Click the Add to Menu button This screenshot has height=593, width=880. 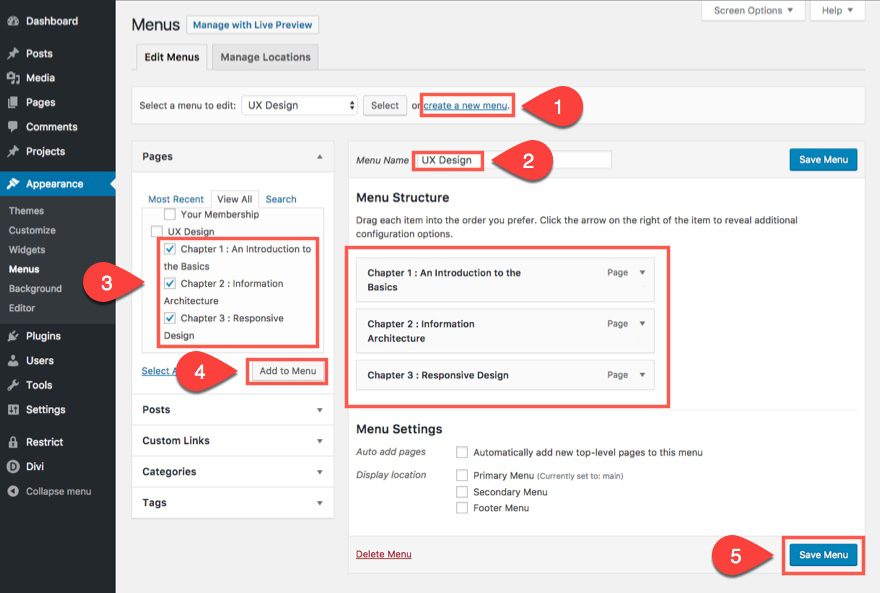(x=287, y=371)
